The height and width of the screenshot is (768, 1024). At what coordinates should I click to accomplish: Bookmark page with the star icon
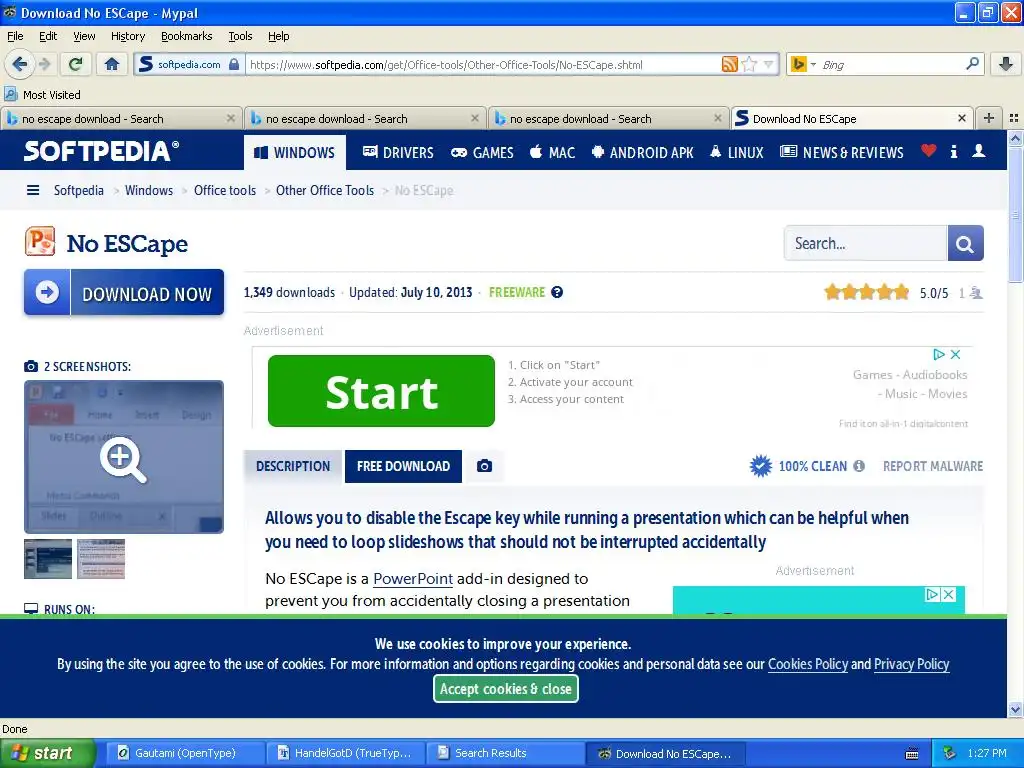[x=750, y=64]
